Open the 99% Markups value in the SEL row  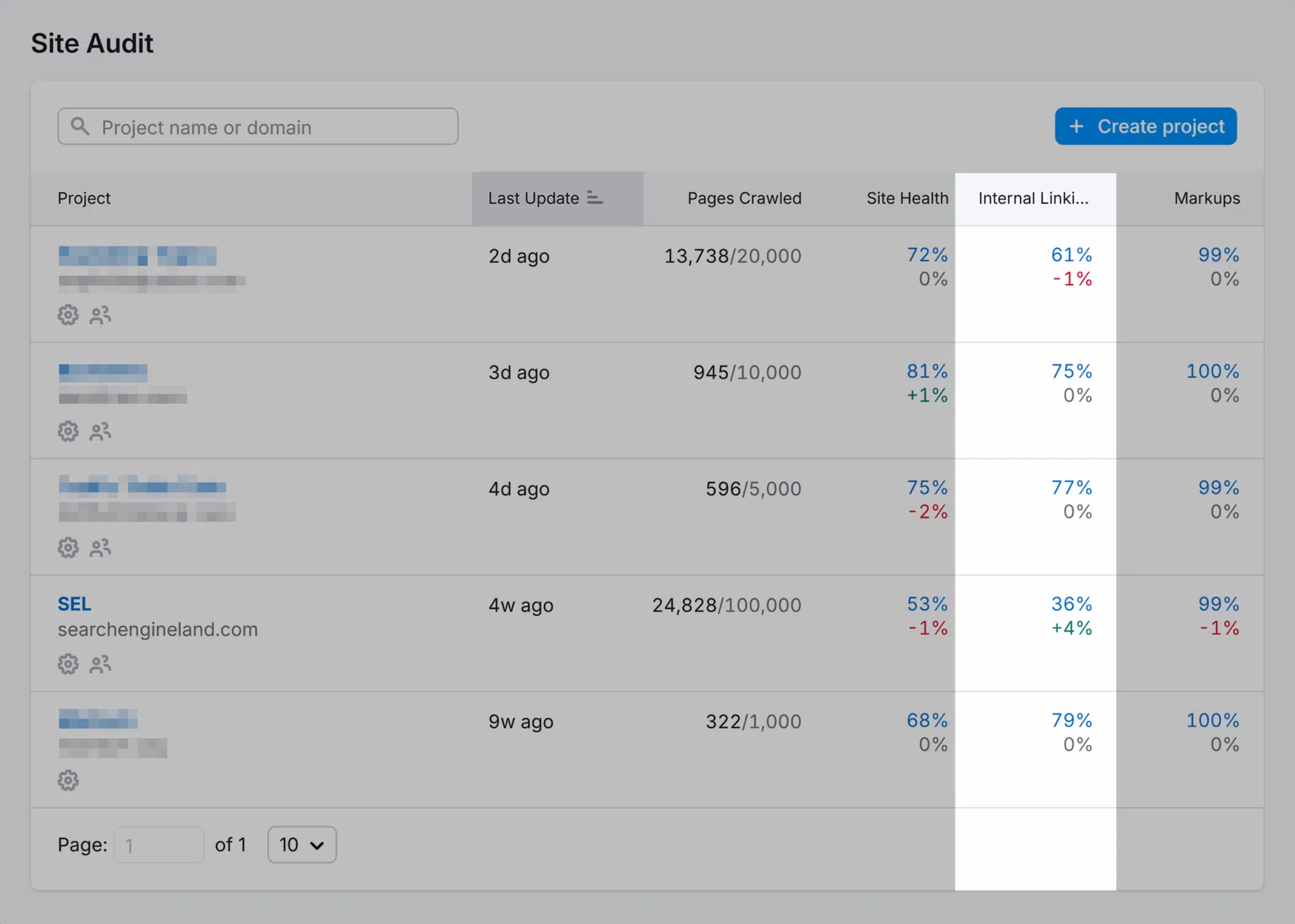1218,604
